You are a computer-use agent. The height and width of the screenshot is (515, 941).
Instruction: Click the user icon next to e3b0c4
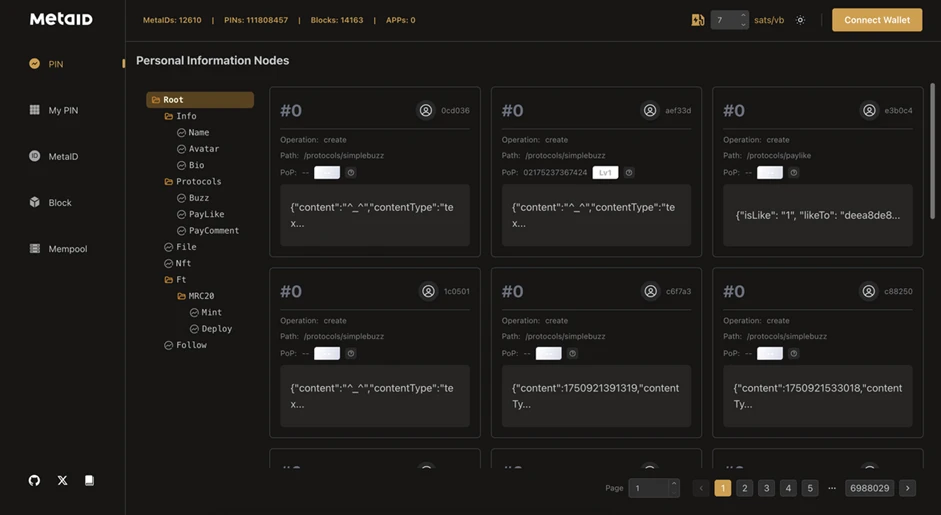(869, 111)
